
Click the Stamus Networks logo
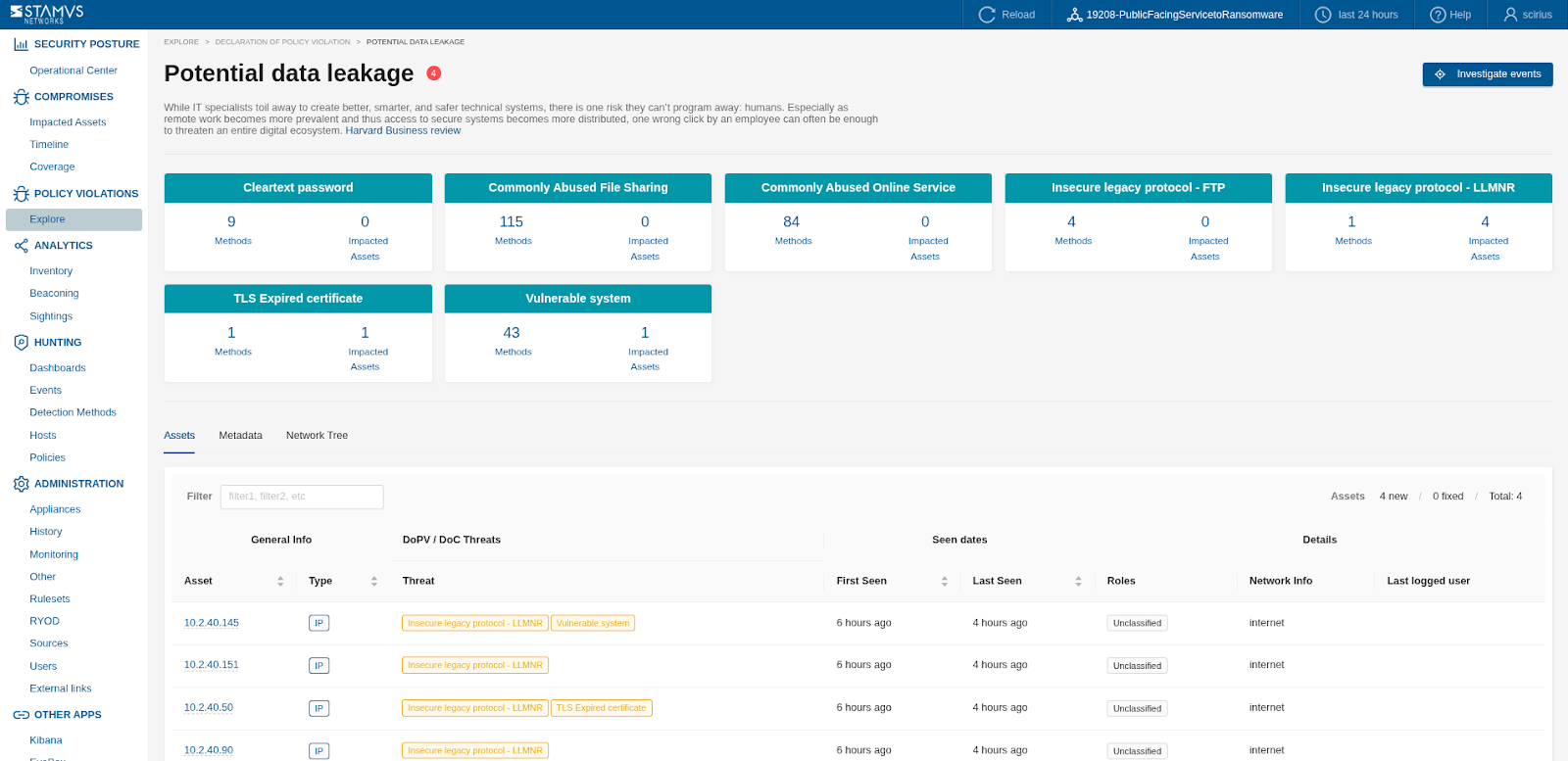pyautogui.click(x=46, y=14)
